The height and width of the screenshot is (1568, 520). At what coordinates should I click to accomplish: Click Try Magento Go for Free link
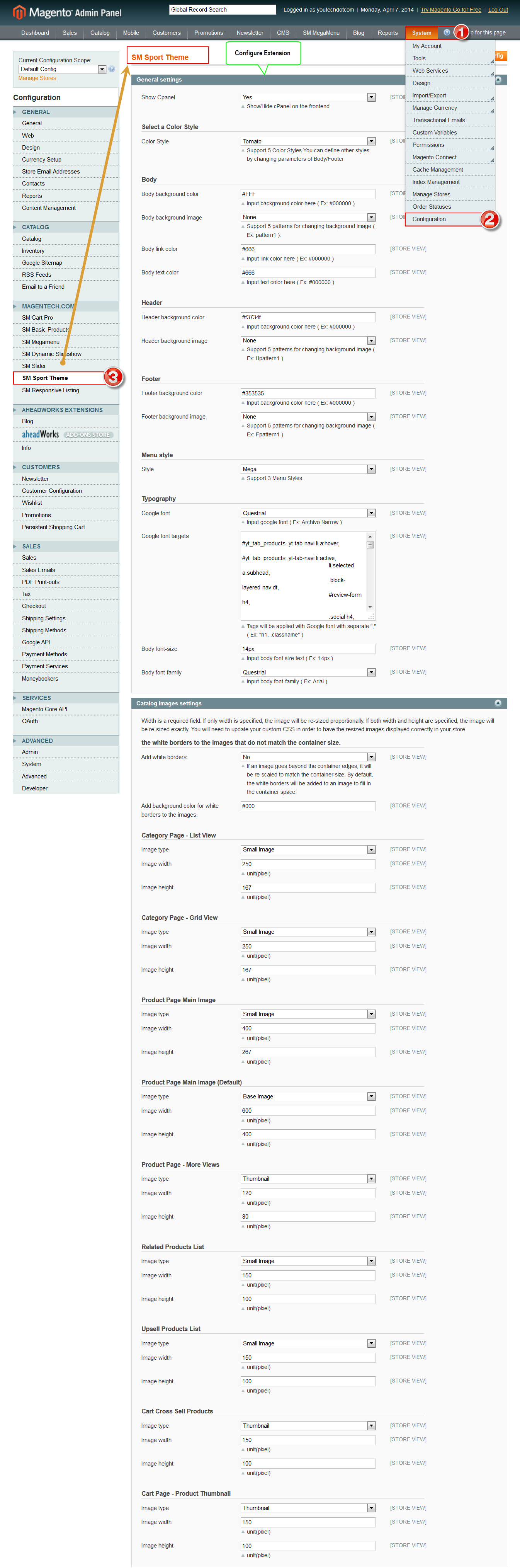tap(451, 10)
